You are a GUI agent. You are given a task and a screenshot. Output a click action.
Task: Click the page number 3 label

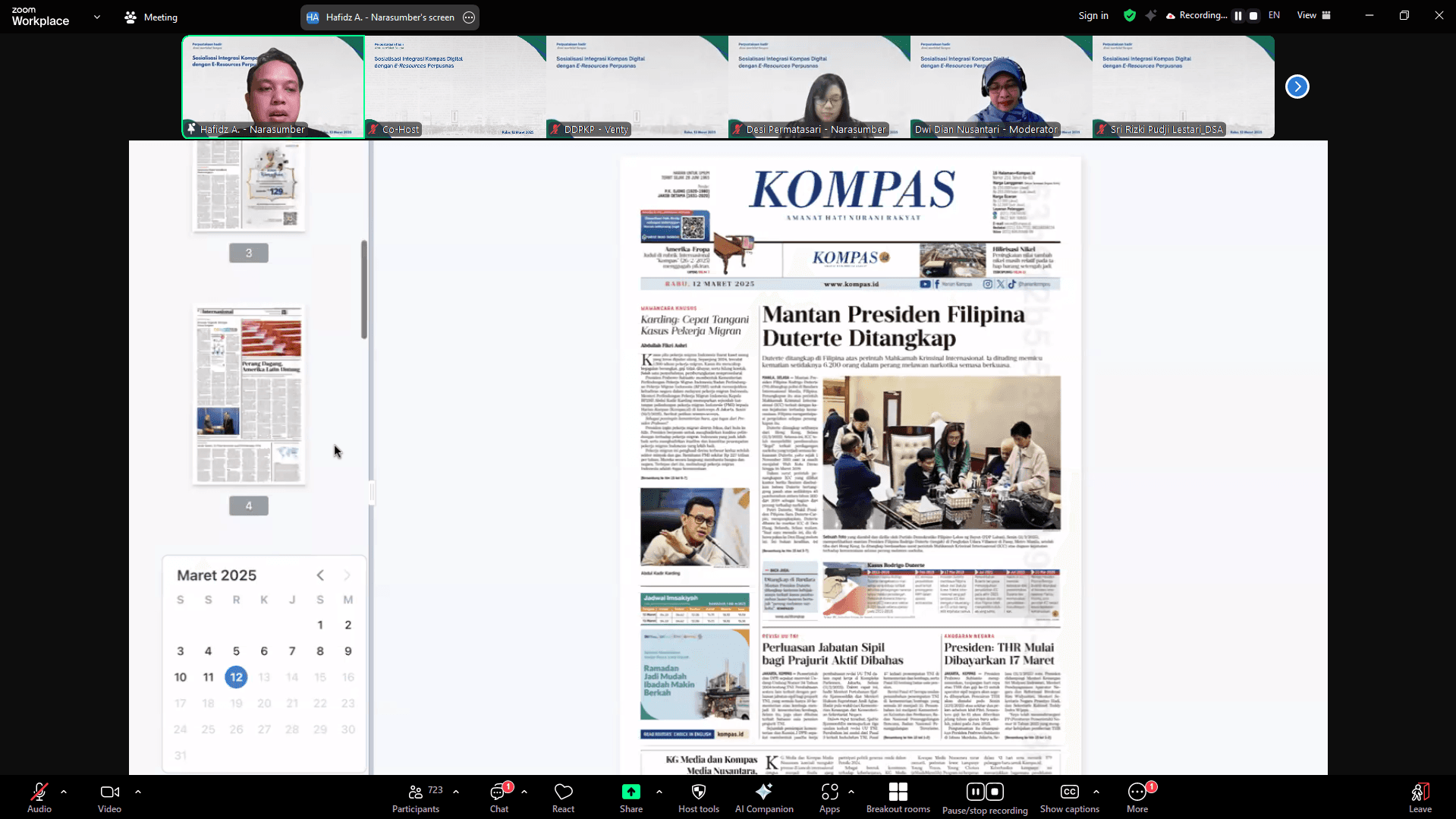click(x=249, y=253)
